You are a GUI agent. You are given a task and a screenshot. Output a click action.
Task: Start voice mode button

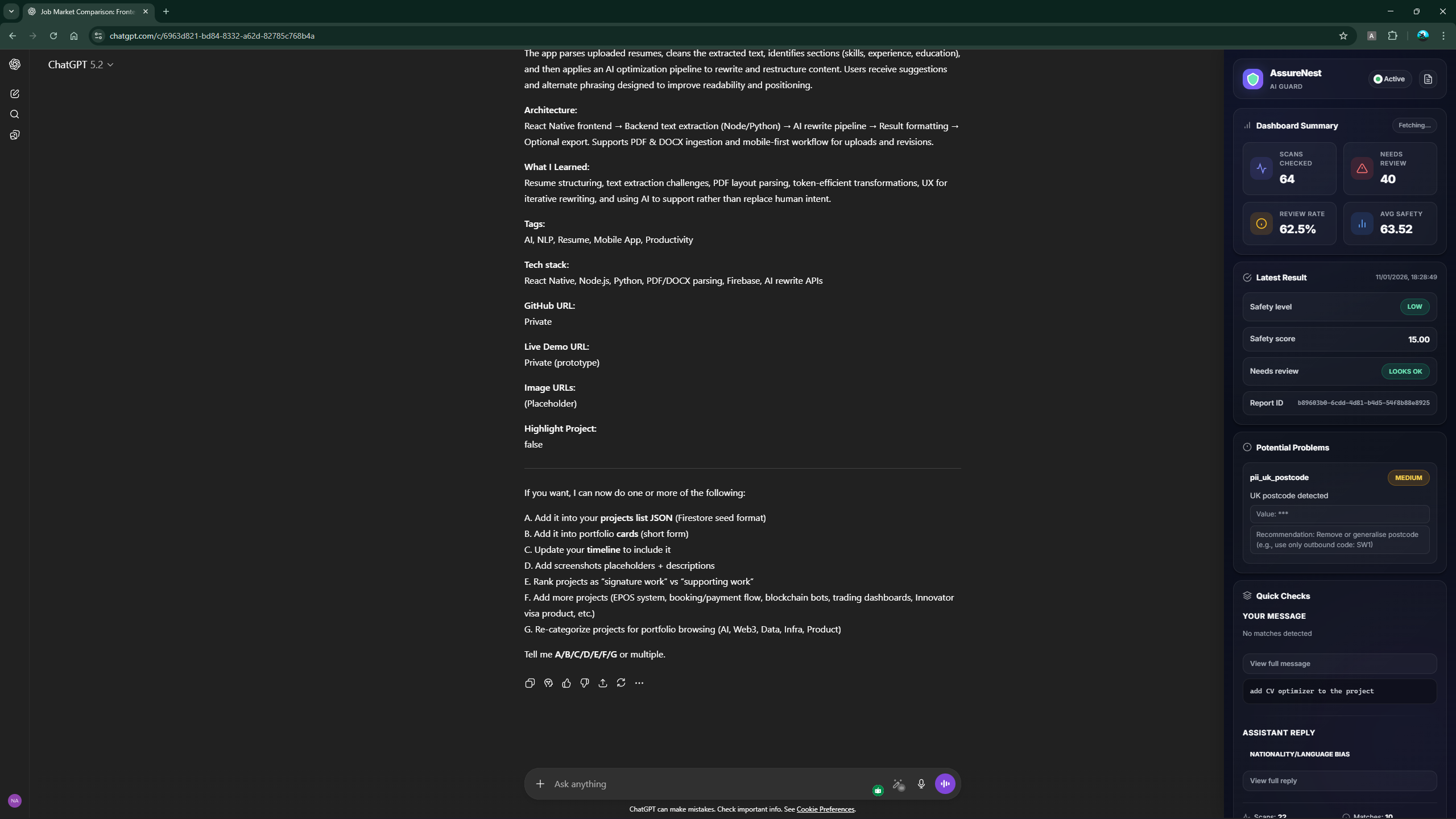(945, 784)
